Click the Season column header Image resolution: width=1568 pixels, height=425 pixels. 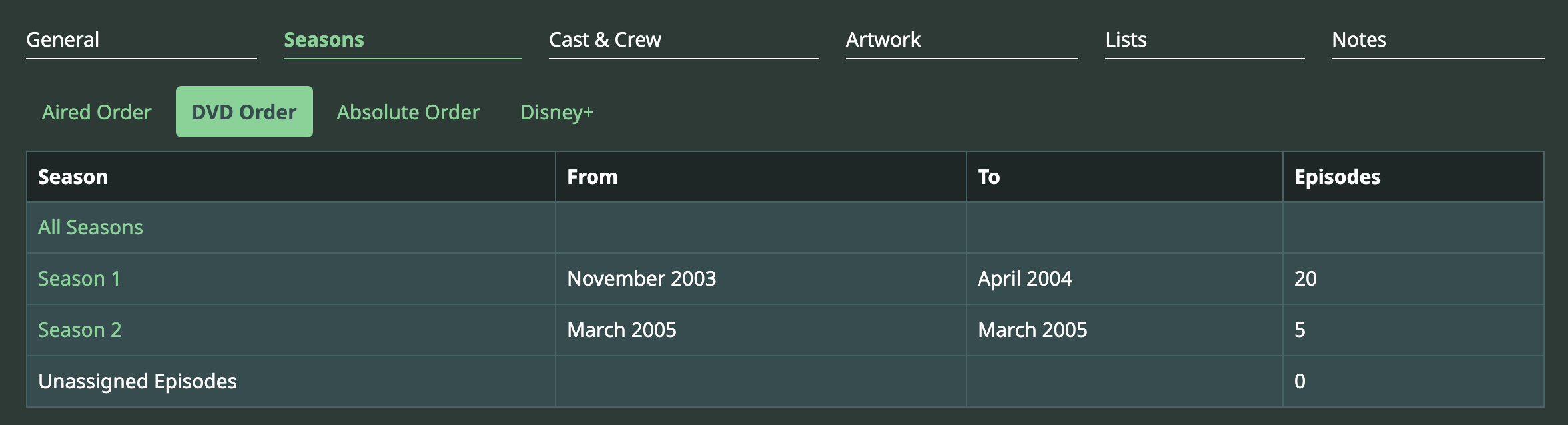(73, 177)
